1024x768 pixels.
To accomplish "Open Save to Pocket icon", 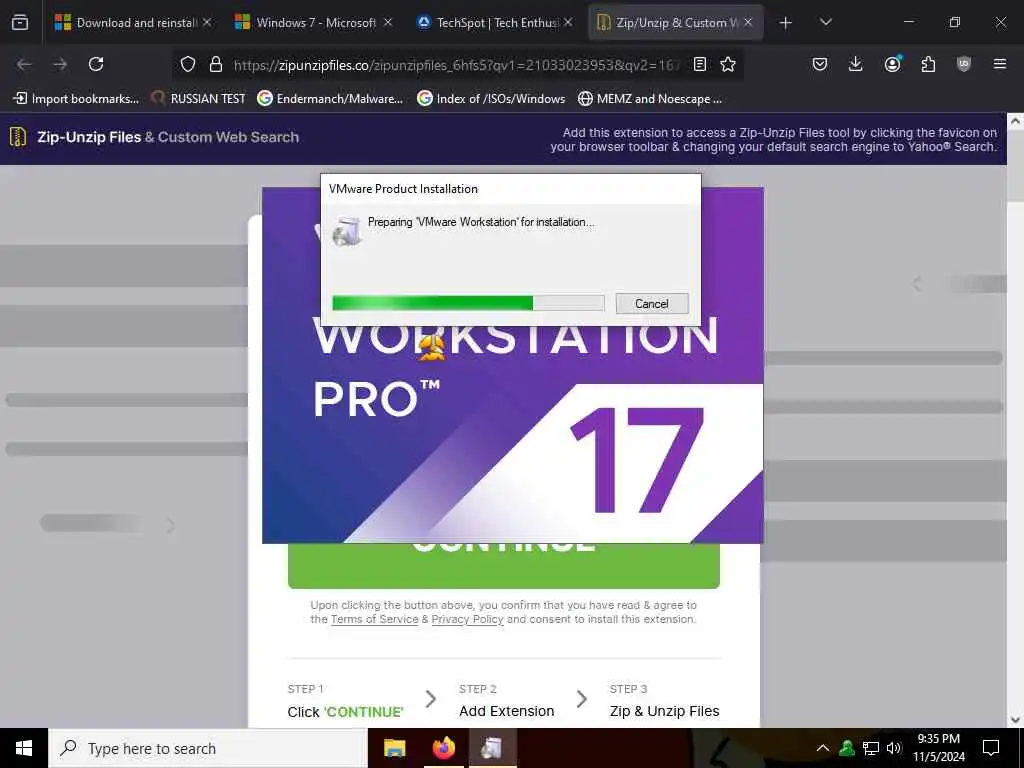I will [x=820, y=64].
